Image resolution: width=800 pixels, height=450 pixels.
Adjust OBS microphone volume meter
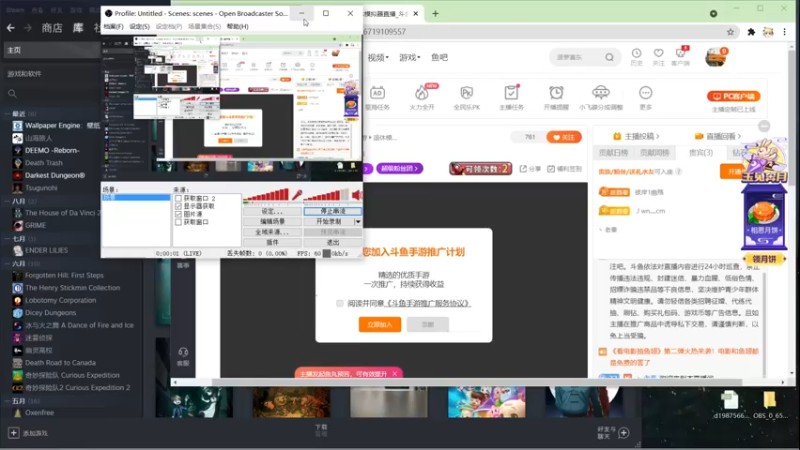(x=266, y=194)
